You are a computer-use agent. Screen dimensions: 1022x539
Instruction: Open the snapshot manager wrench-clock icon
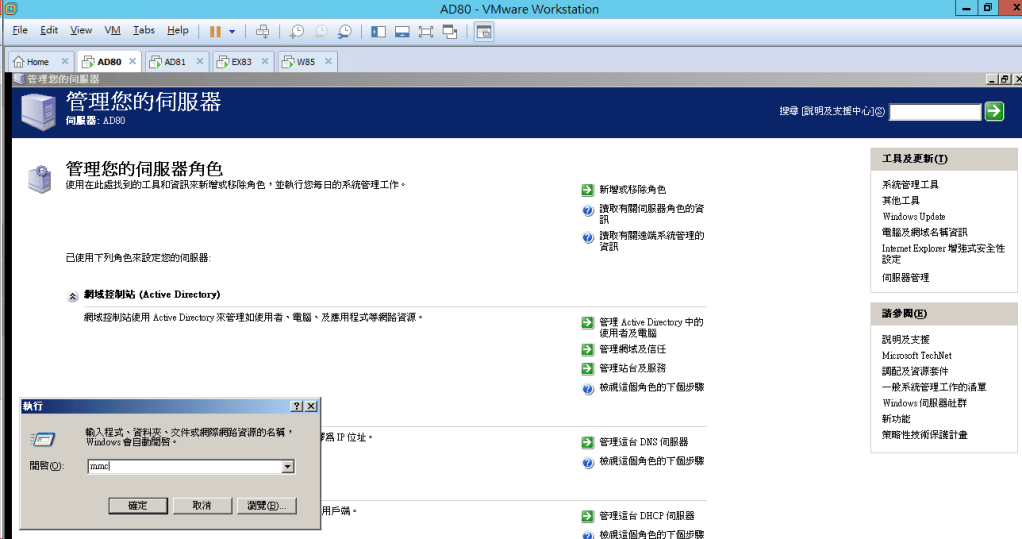[345, 31]
